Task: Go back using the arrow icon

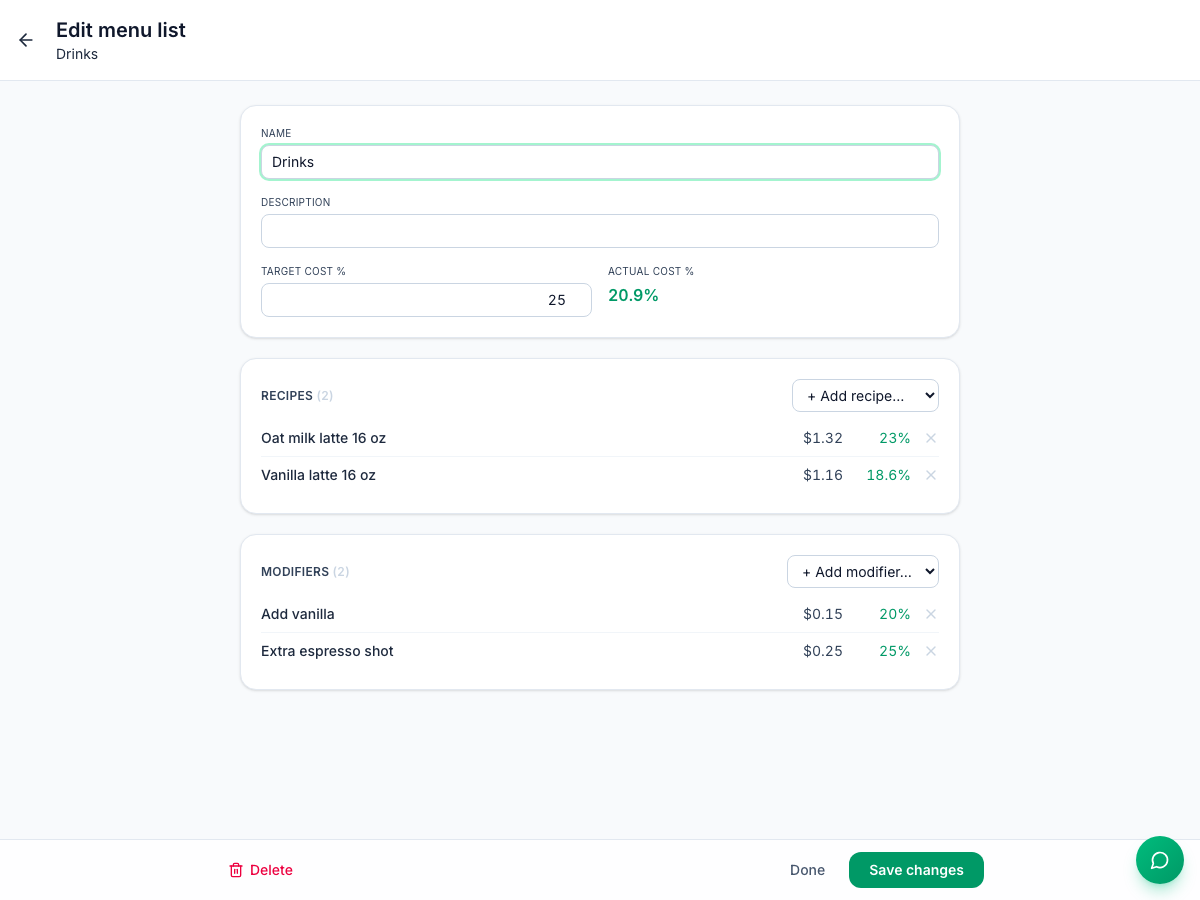Action: [x=26, y=40]
